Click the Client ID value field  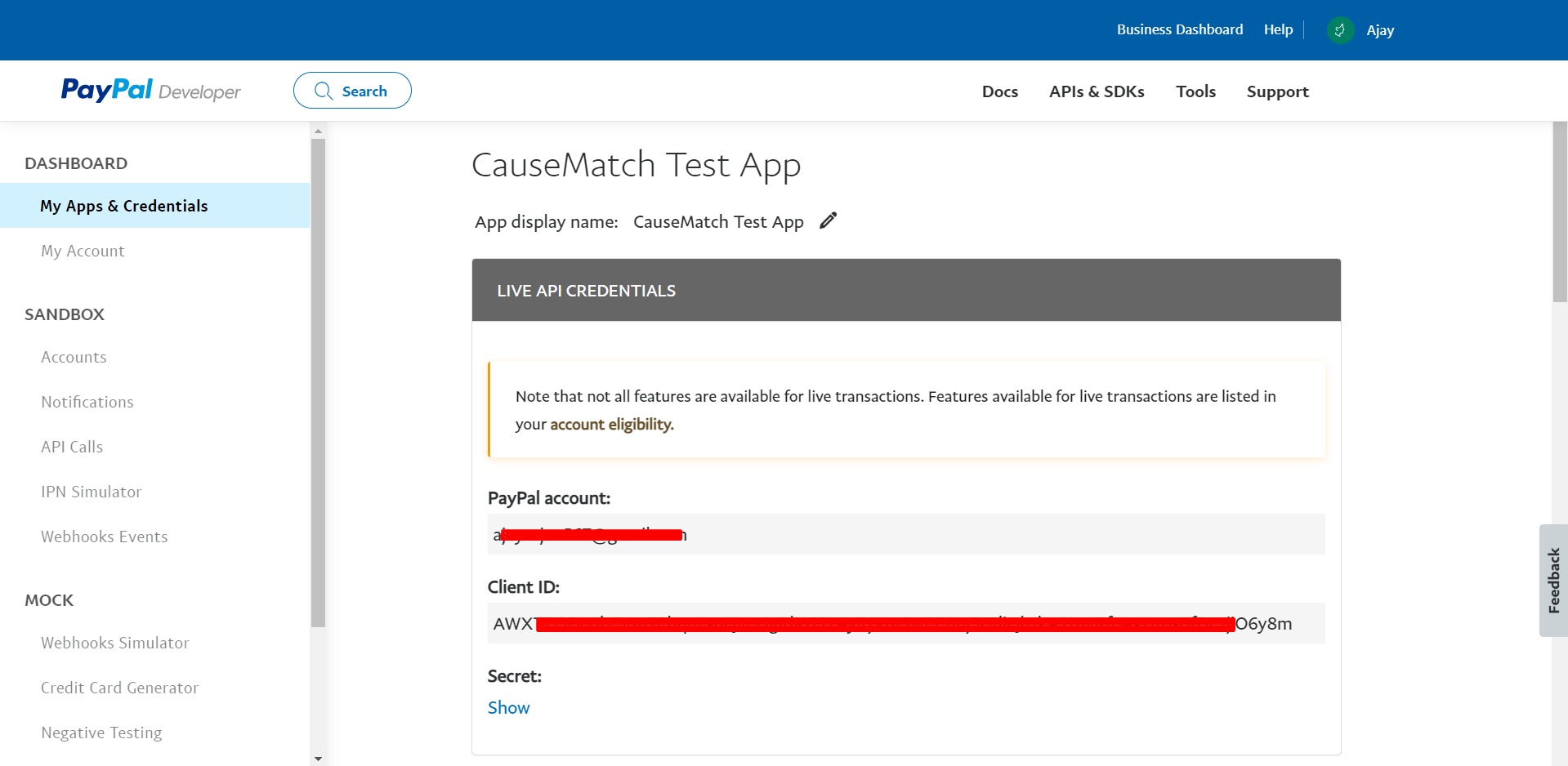[x=906, y=623]
